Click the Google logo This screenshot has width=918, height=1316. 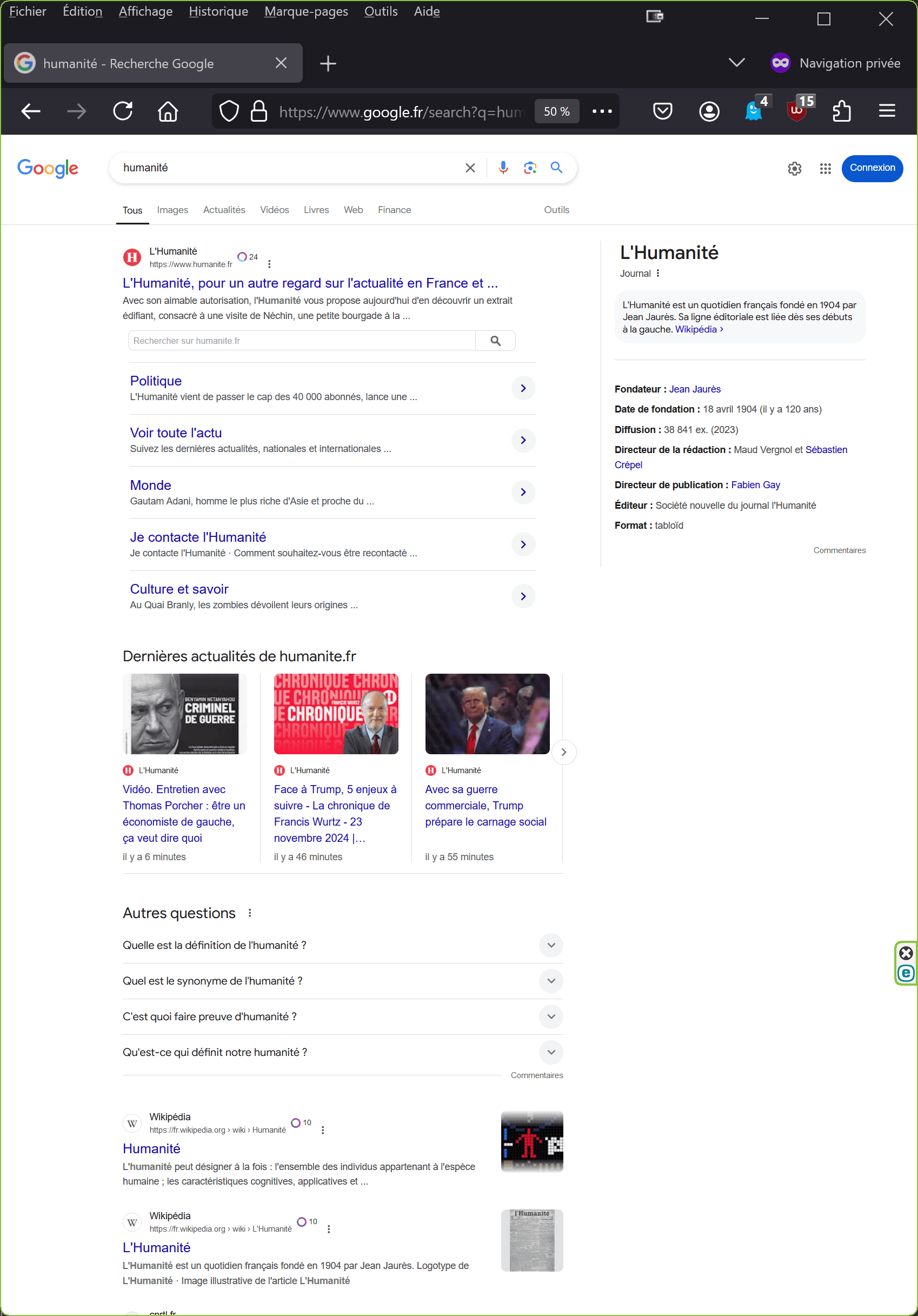48,169
